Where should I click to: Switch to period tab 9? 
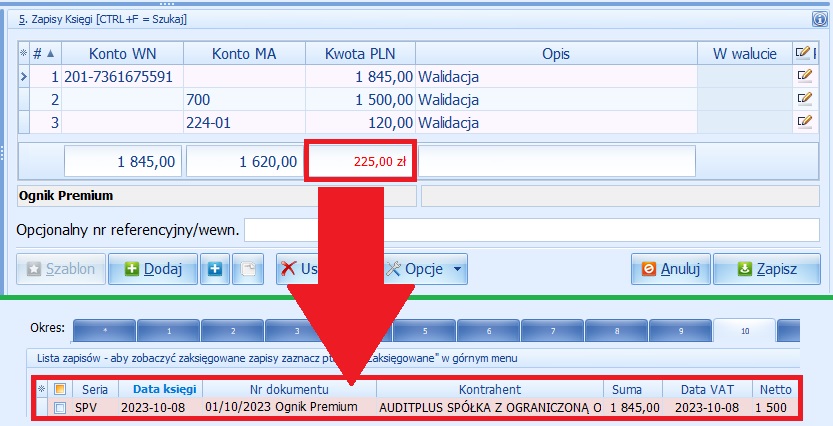pyautogui.click(x=681, y=330)
